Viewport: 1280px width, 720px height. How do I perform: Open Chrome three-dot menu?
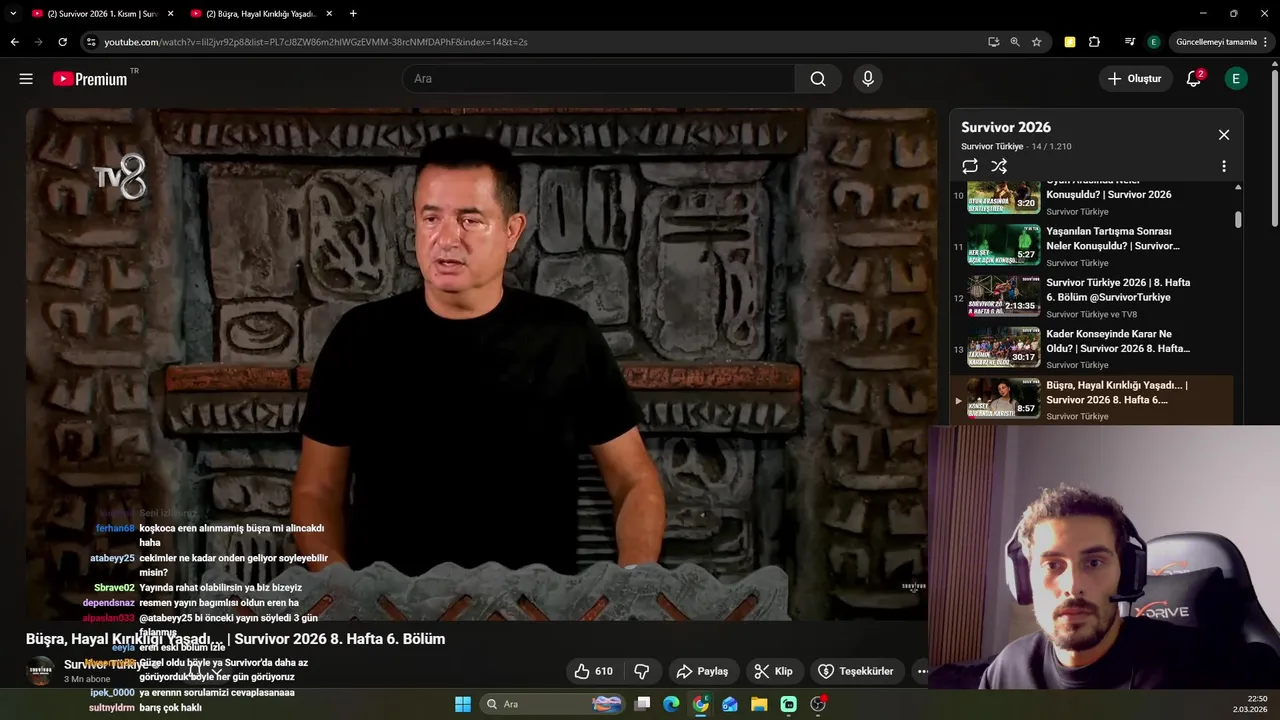[x=1266, y=42]
